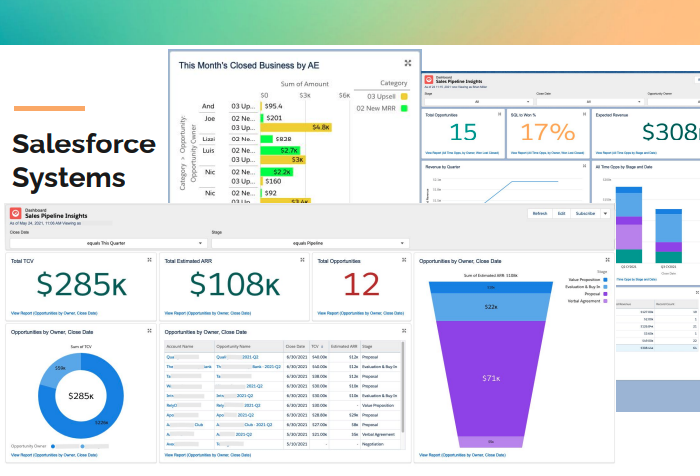Click the 02 New MRR green legend swatch
Screen dimensions: 700x476
[x=404, y=109]
